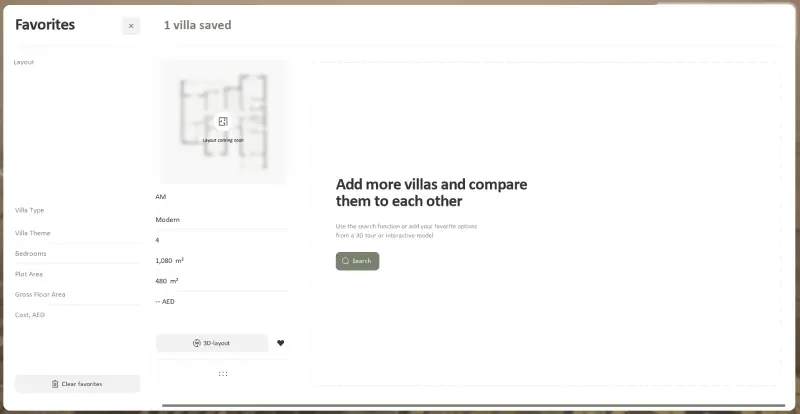Click the Bedrooms row label
800x414 pixels.
(x=31, y=253)
